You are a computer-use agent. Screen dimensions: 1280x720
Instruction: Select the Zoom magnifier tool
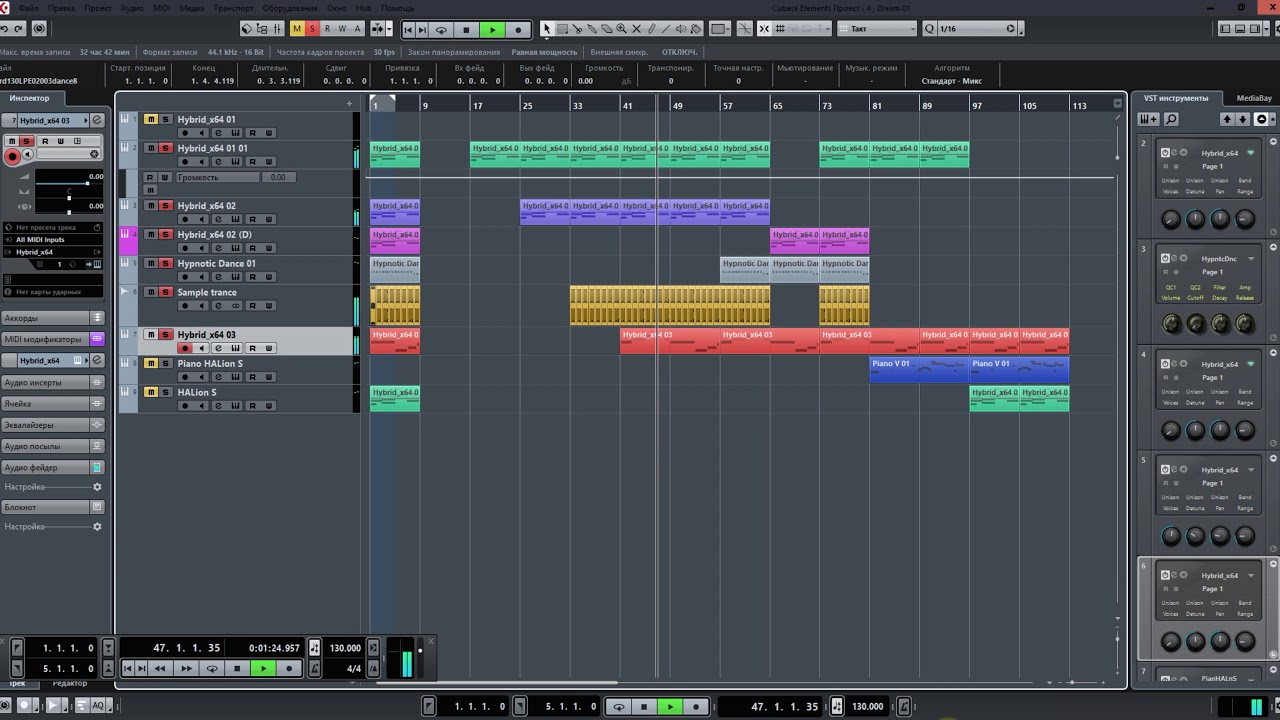click(x=621, y=29)
